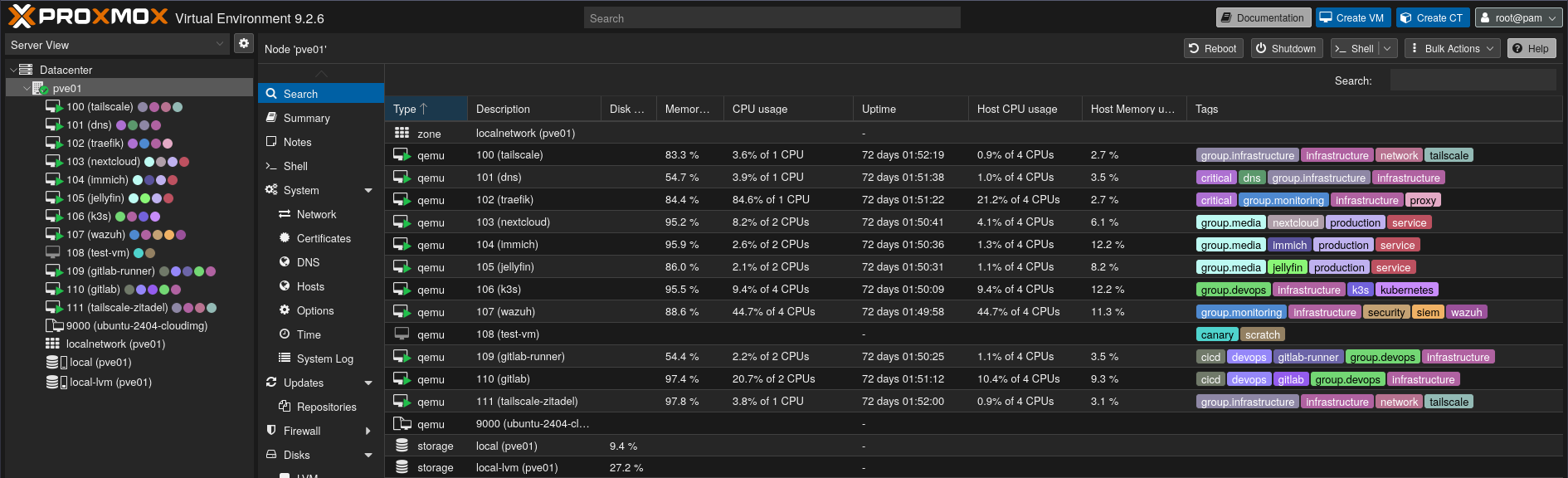Select local (pve01) storage in tree
Image resolution: width=1568 pixels, height=478 pixels.
click(100, 362)
